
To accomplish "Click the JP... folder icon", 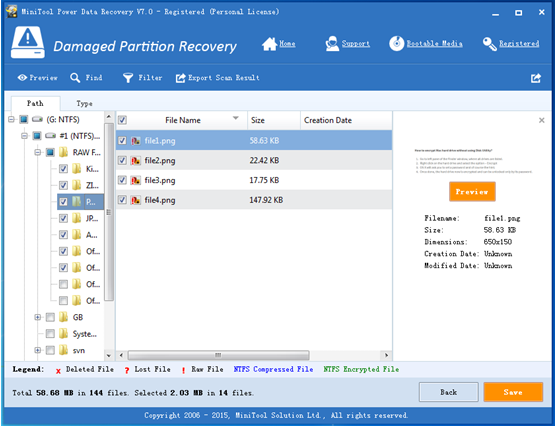I will [x=77, y=218].
